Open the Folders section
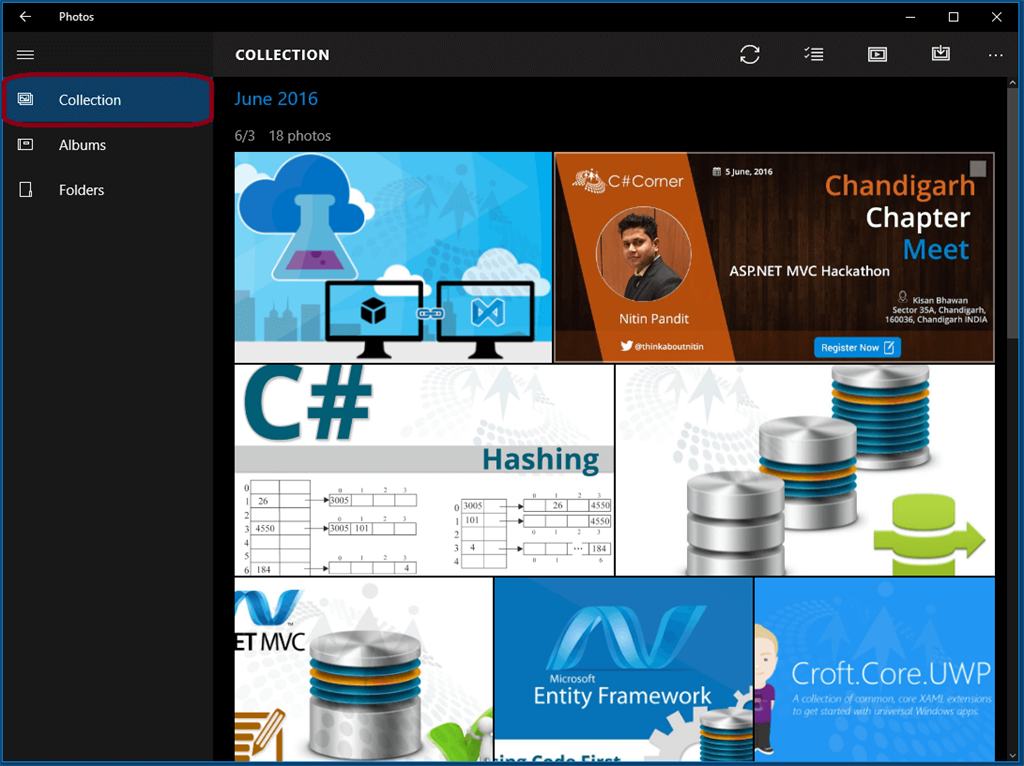The width and height of the screenshot is (1024, 766). (x=82, y=190)
